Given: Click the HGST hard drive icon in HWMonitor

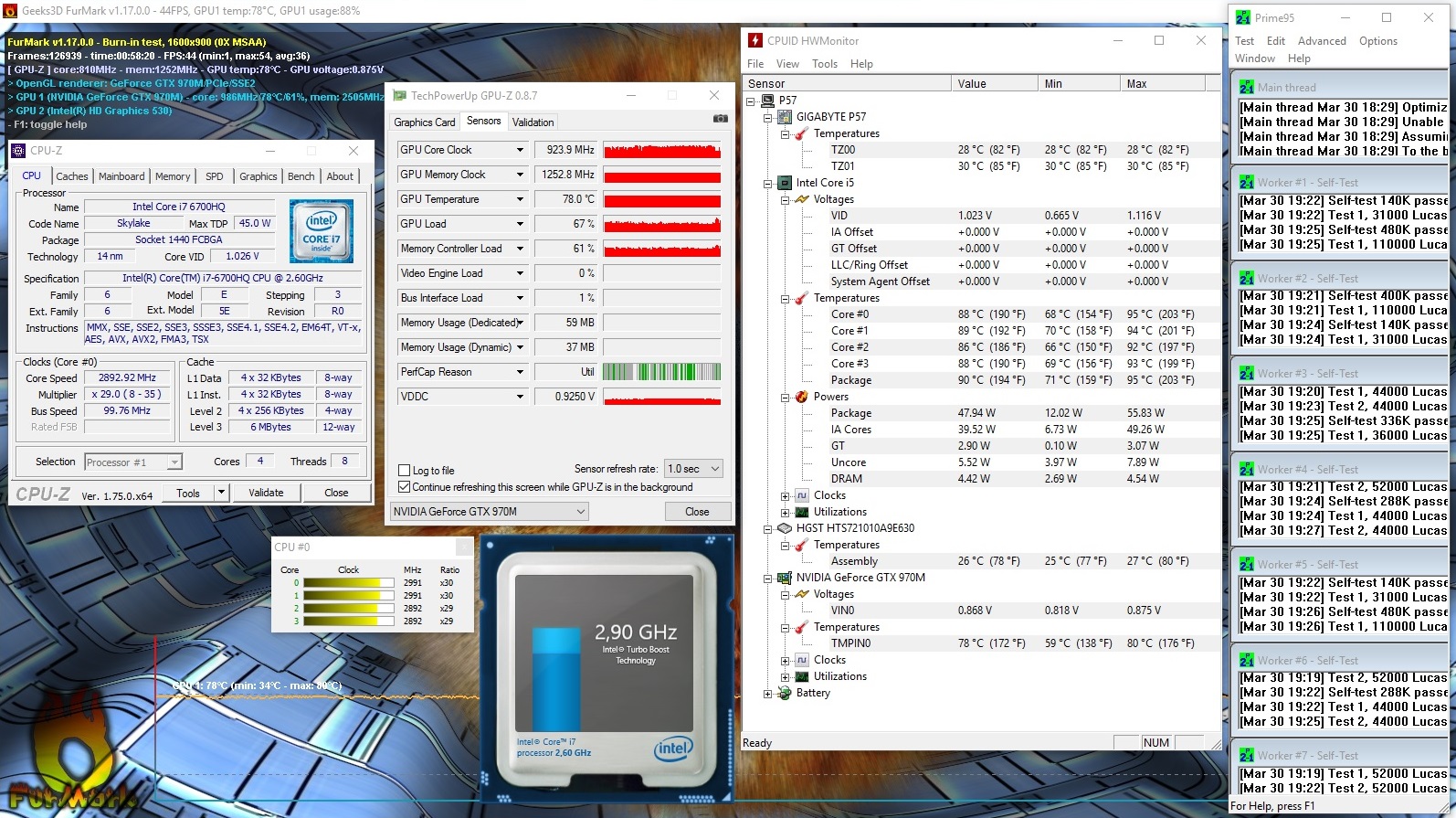Looking at the screenshot, I should [785, 528].
